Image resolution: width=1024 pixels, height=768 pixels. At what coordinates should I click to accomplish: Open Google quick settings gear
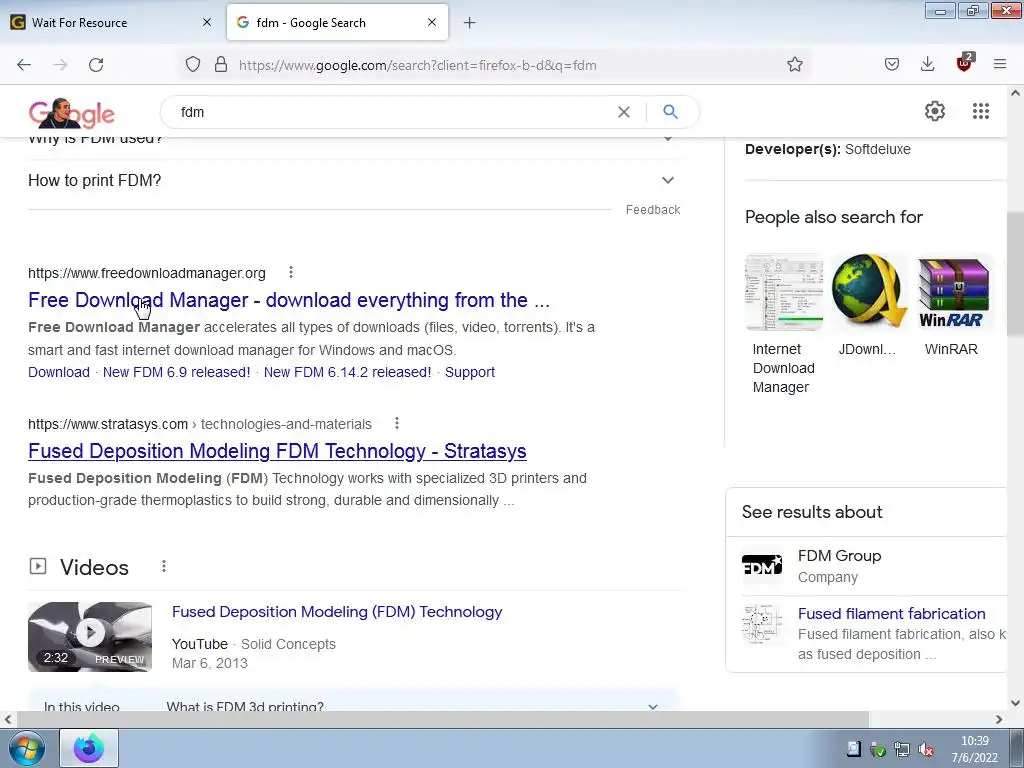coord(935,111)
